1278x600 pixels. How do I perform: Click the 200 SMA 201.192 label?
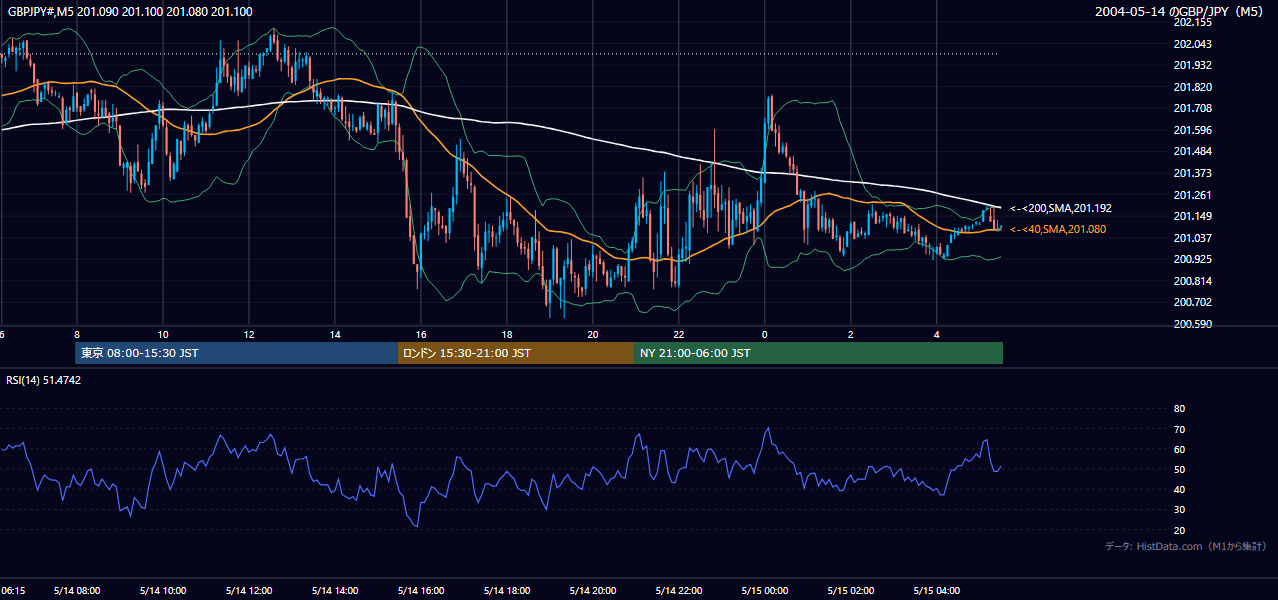tap(1061, 208)
